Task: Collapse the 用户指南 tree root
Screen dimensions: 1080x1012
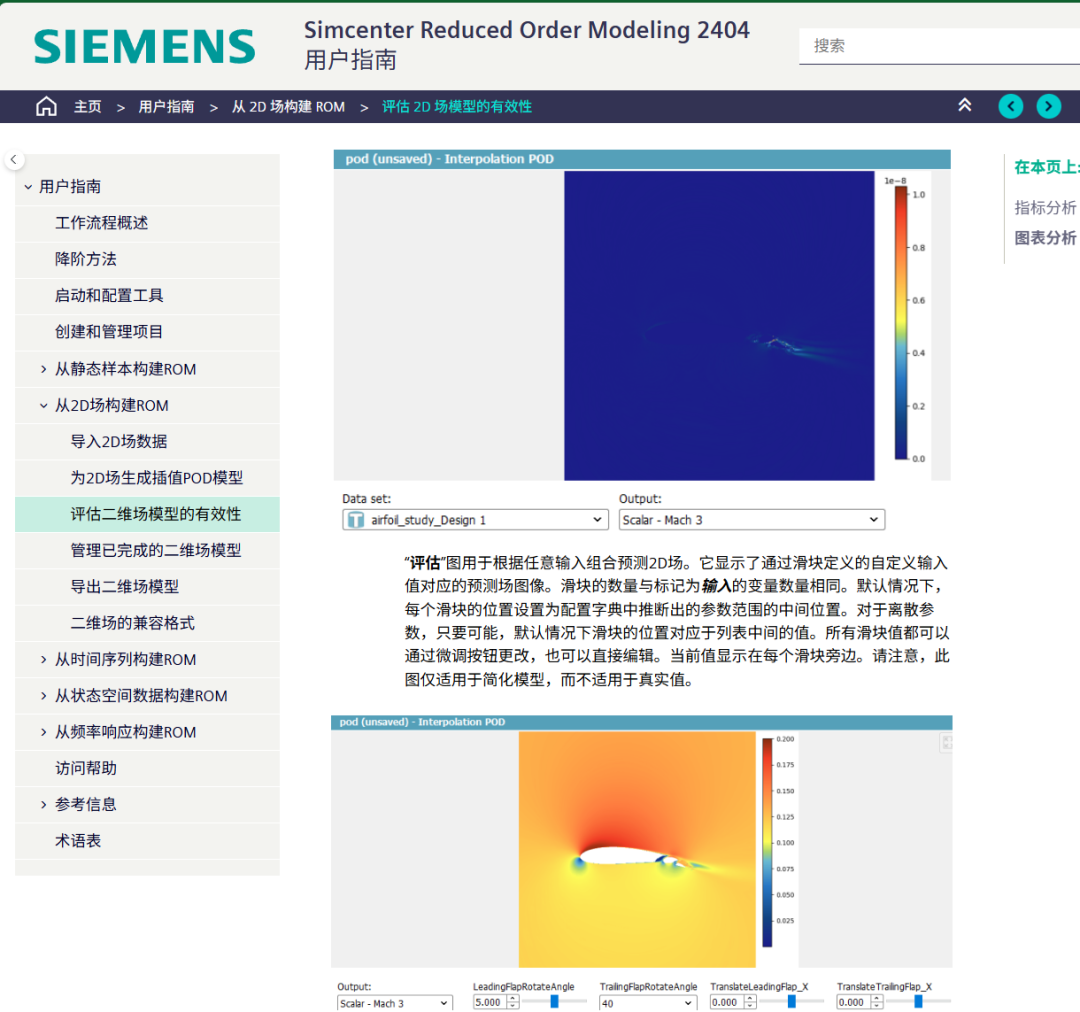Action: [x=28, y=187]
